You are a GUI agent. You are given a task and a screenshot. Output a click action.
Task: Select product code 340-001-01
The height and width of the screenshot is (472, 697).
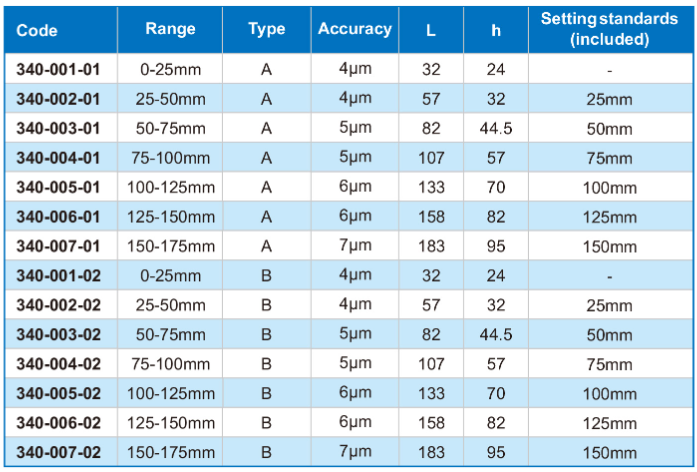tap(58, 69)
